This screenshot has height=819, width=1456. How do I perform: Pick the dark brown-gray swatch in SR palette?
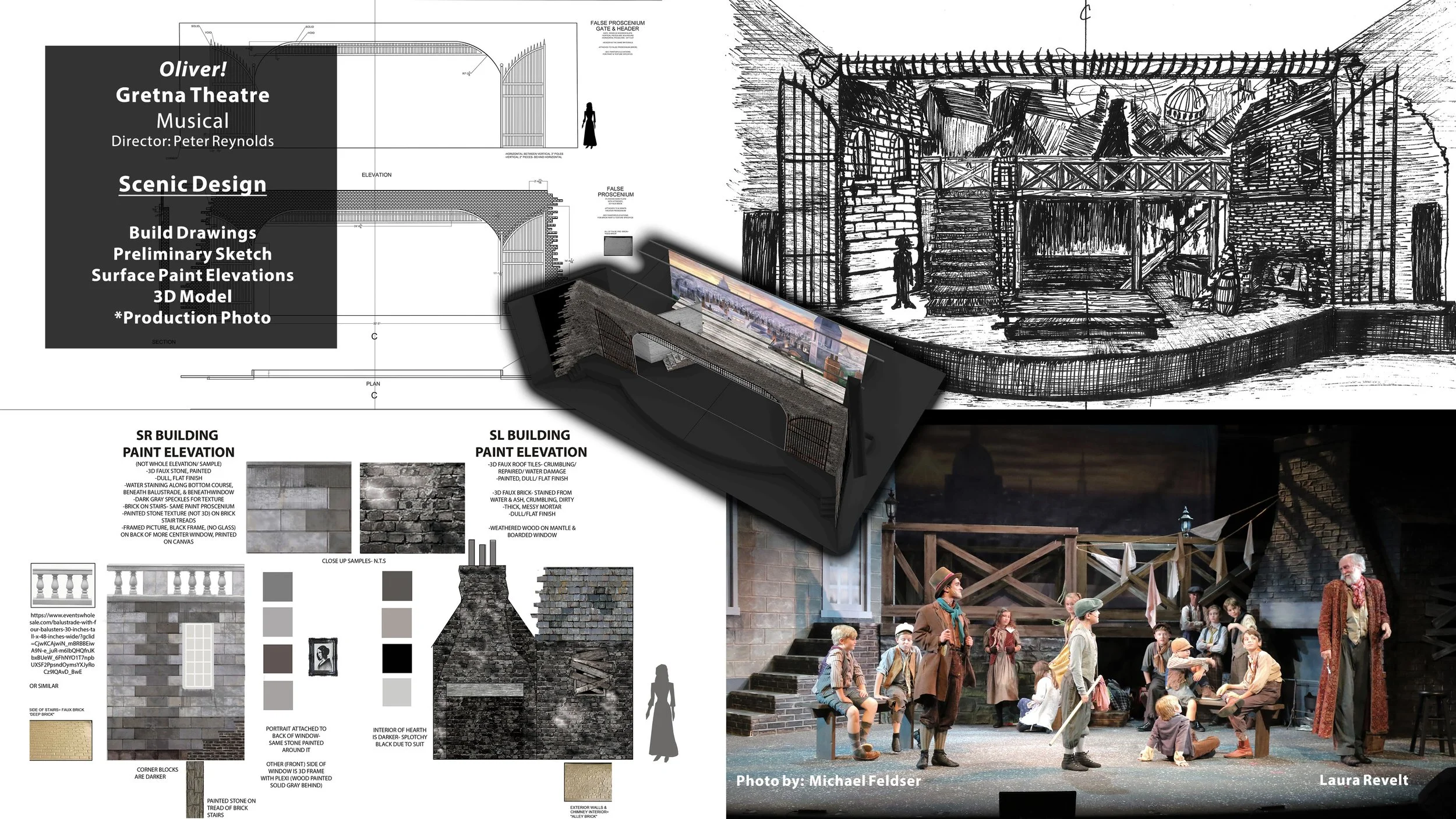pyautogui.click(x=278, y=659)
